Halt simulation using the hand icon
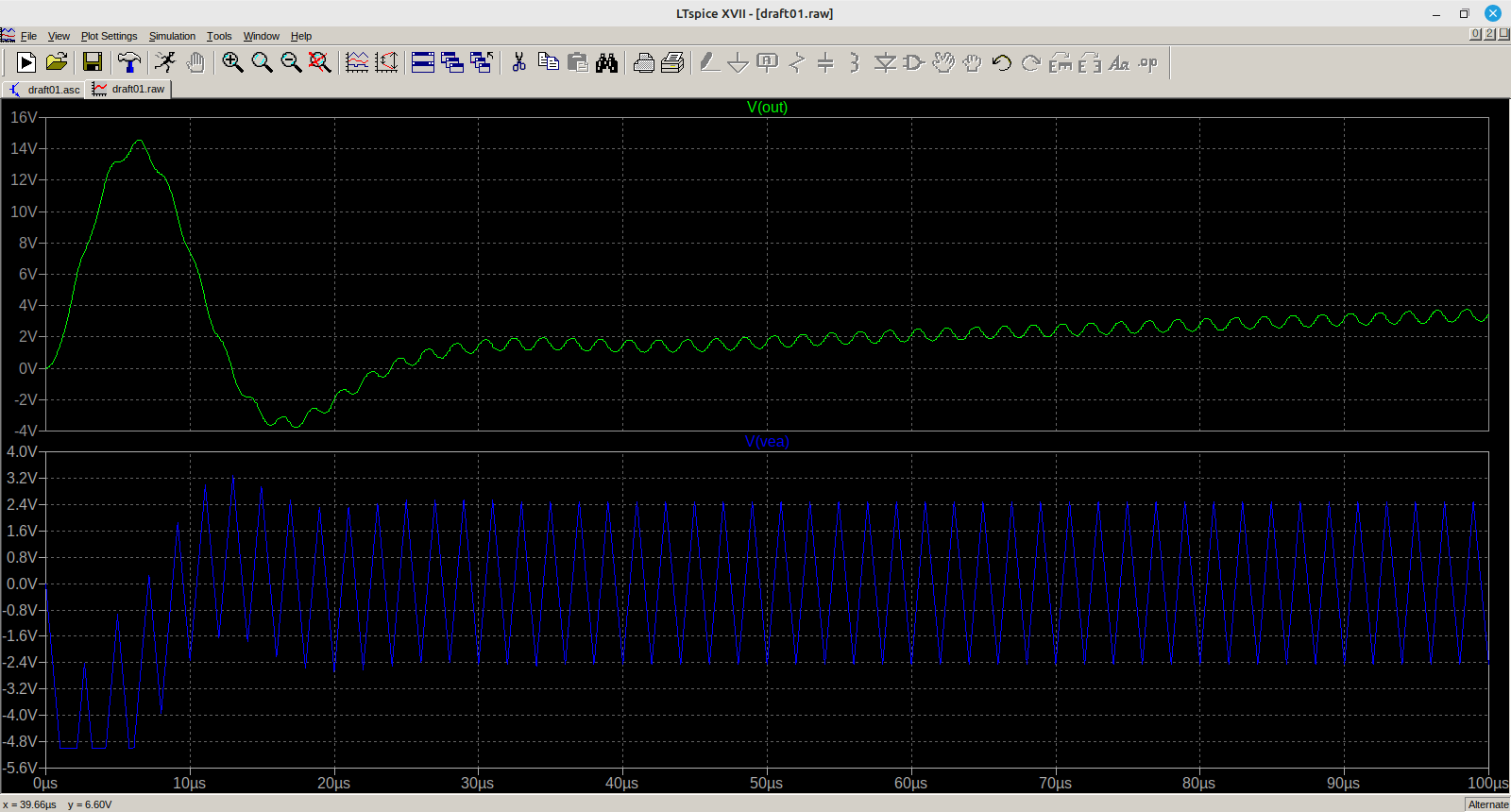The image size is (1511, 812). pyautogui.click(x=195, y=62)
